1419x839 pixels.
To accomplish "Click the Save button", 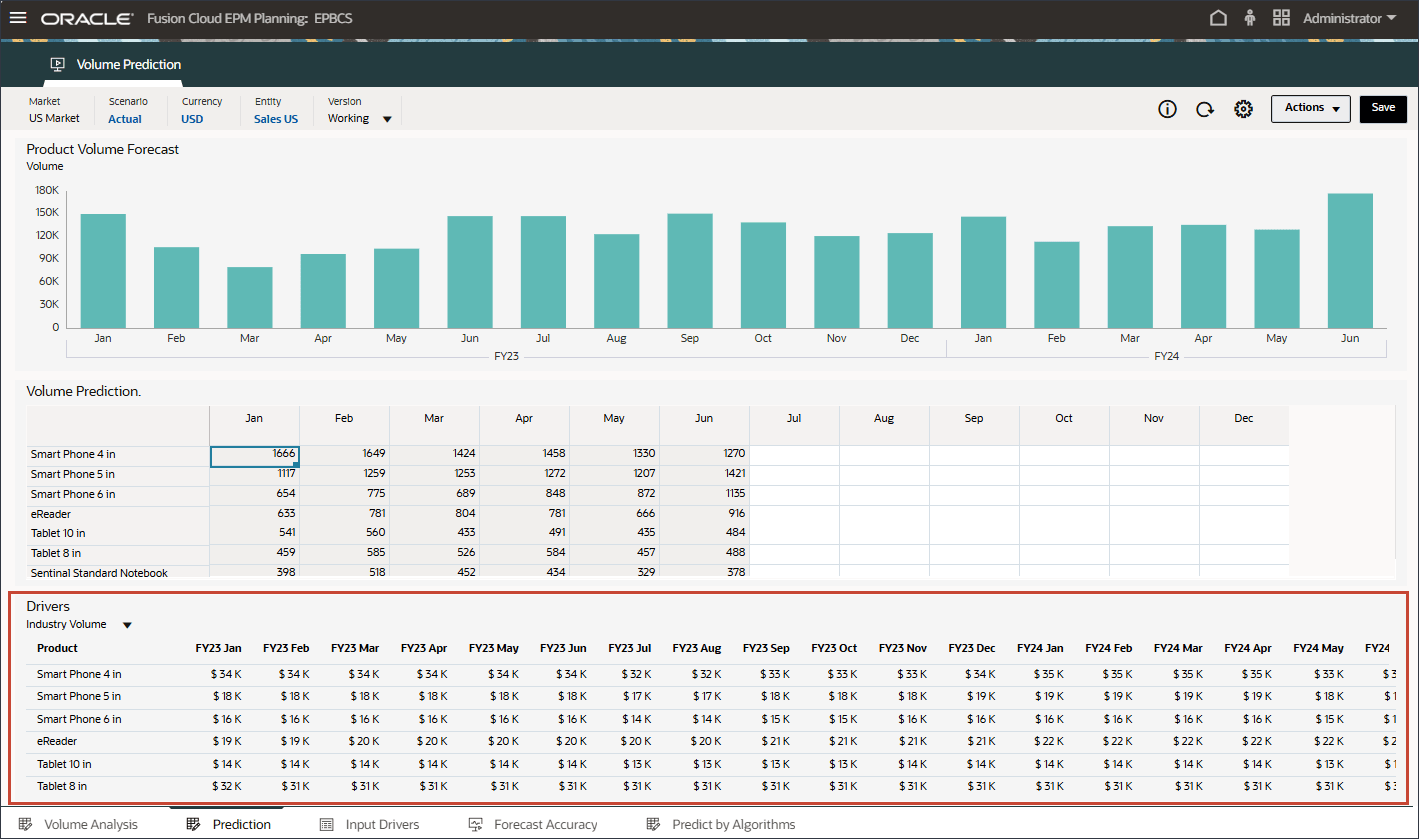I will coord(1382,108).
